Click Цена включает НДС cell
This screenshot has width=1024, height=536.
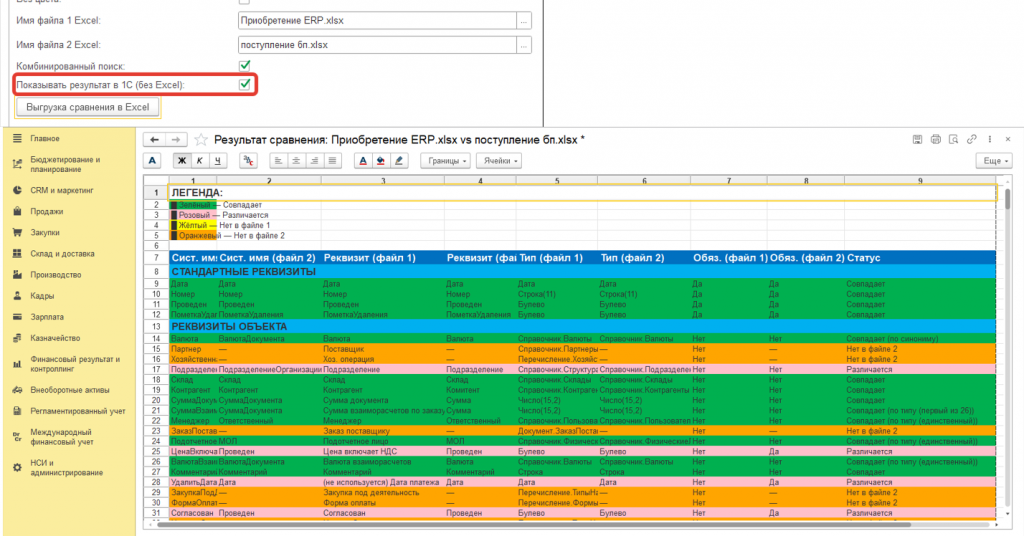coord(383,452)
